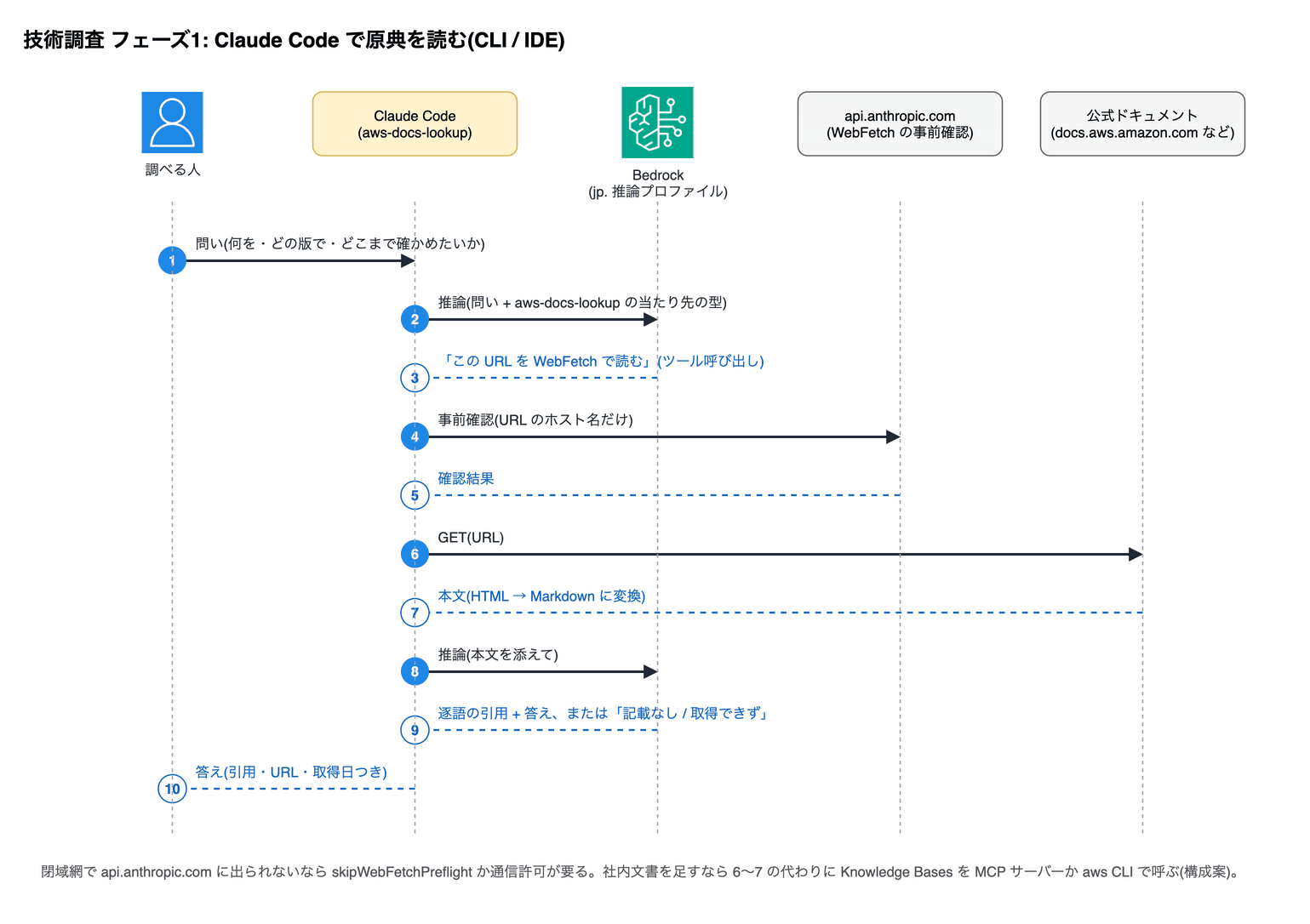The image size is (1310, 924).
Task: Click message label 推論(本文を添えて)
Action: 498,654
